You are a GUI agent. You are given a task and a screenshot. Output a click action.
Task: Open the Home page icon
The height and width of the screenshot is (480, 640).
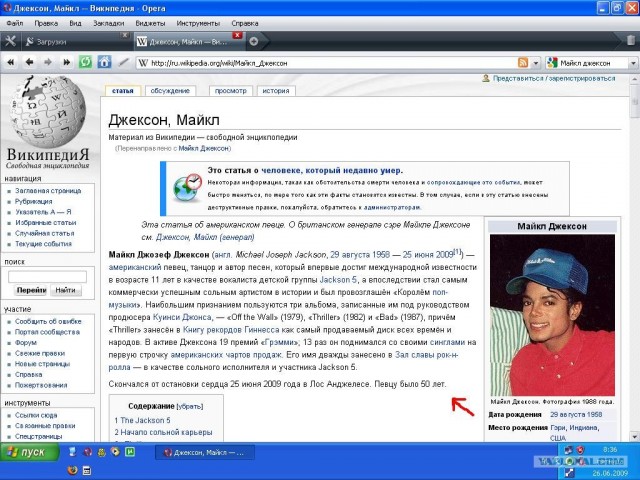(104, 62)
